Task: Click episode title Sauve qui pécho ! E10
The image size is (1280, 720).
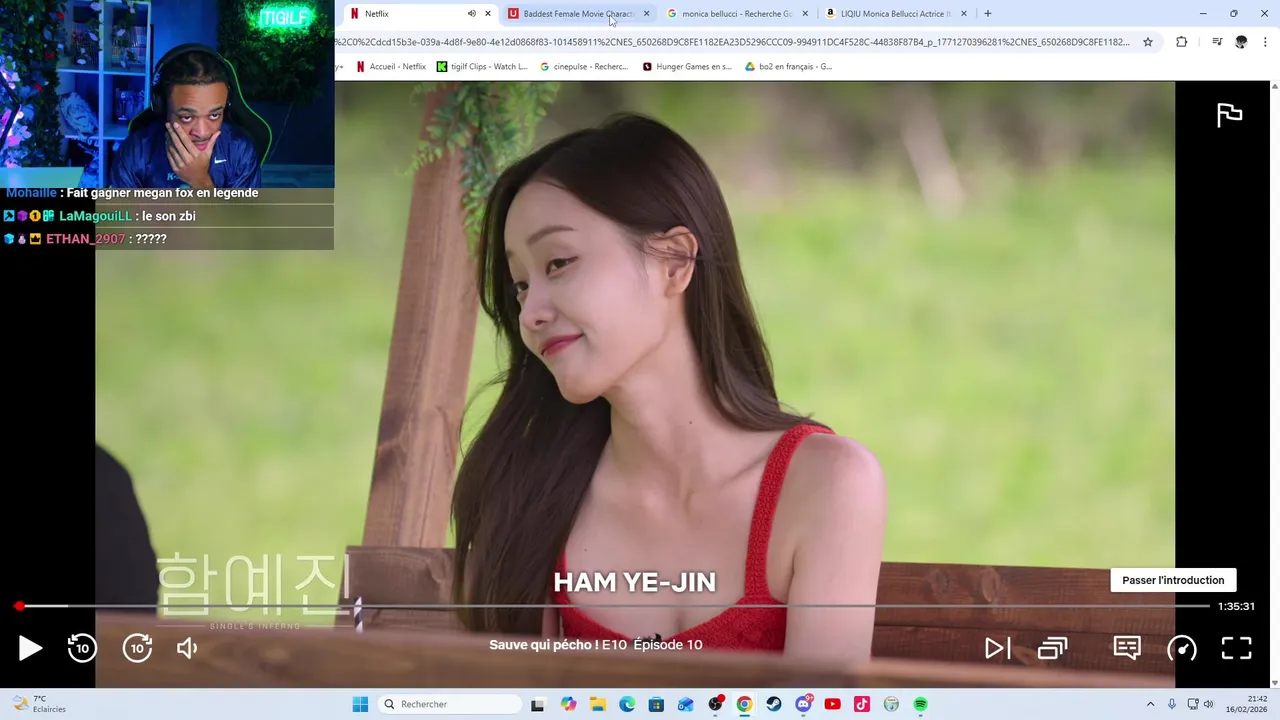Action: coord(558,645)
